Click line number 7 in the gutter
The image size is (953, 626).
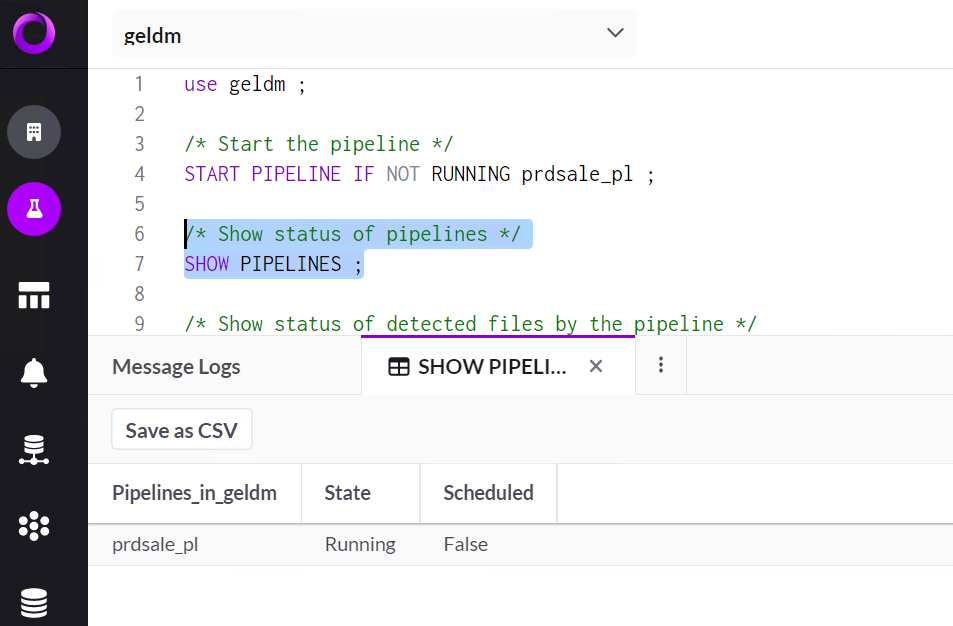(139, 264)
